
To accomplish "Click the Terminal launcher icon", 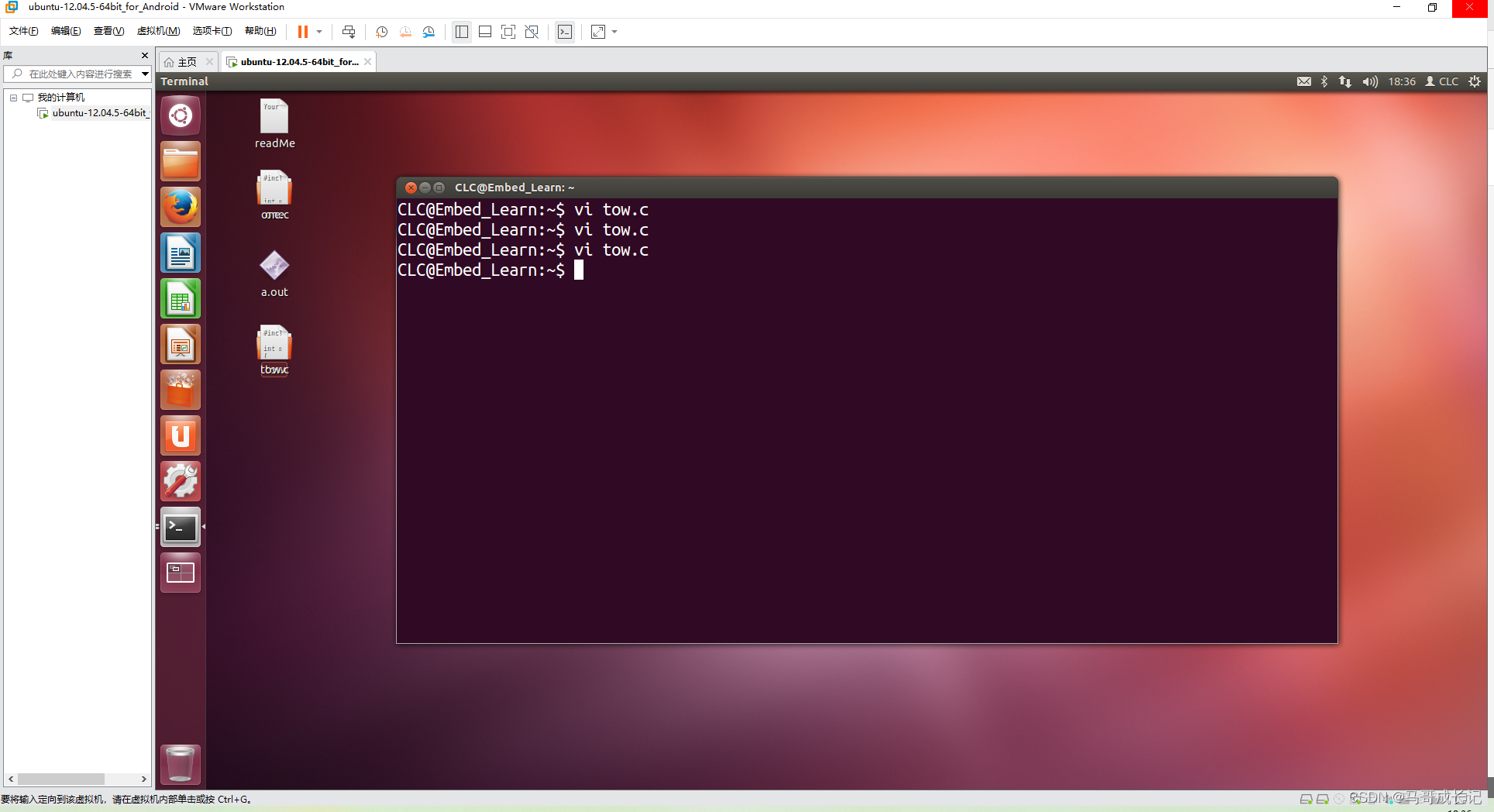I will pos(181,528).
